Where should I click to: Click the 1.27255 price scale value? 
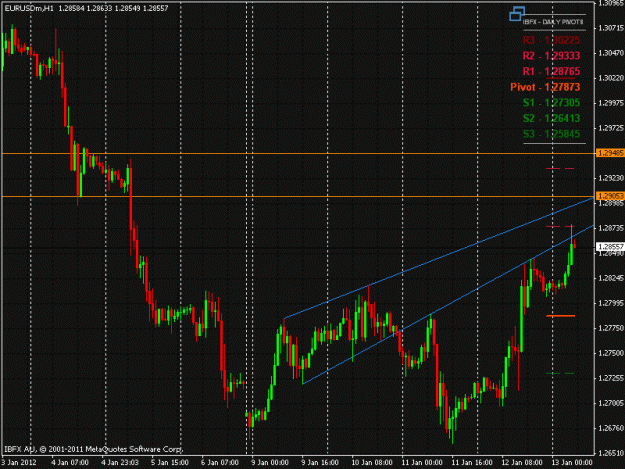click(x=611, y=378)
